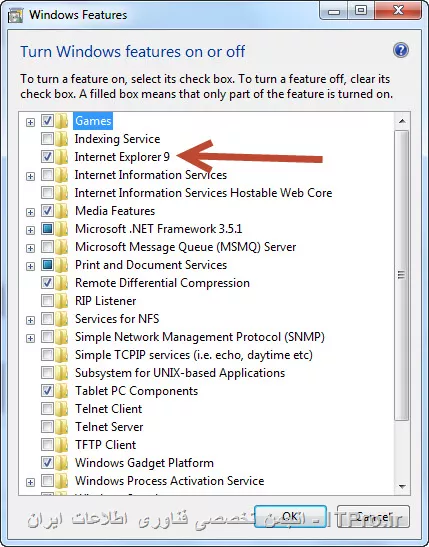Click the RIP Listener folder icon

click(61, 301)
